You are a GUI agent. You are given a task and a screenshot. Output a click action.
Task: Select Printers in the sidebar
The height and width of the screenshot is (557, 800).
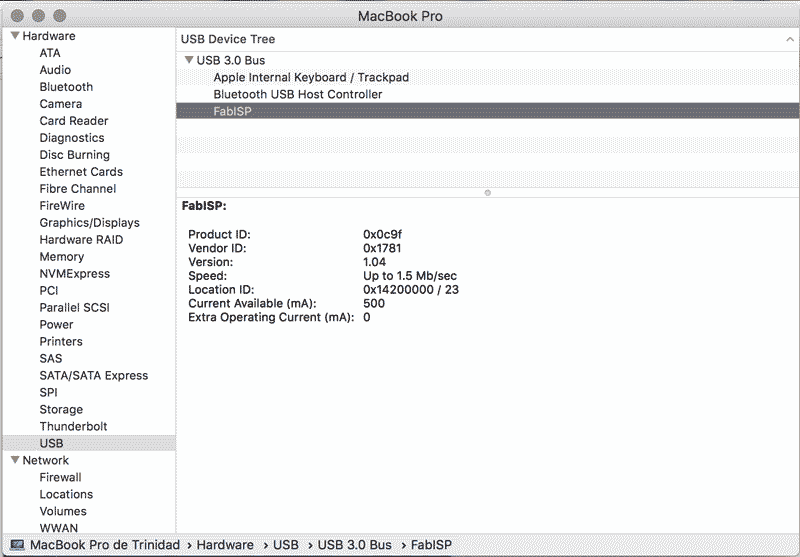coord(61,341)
